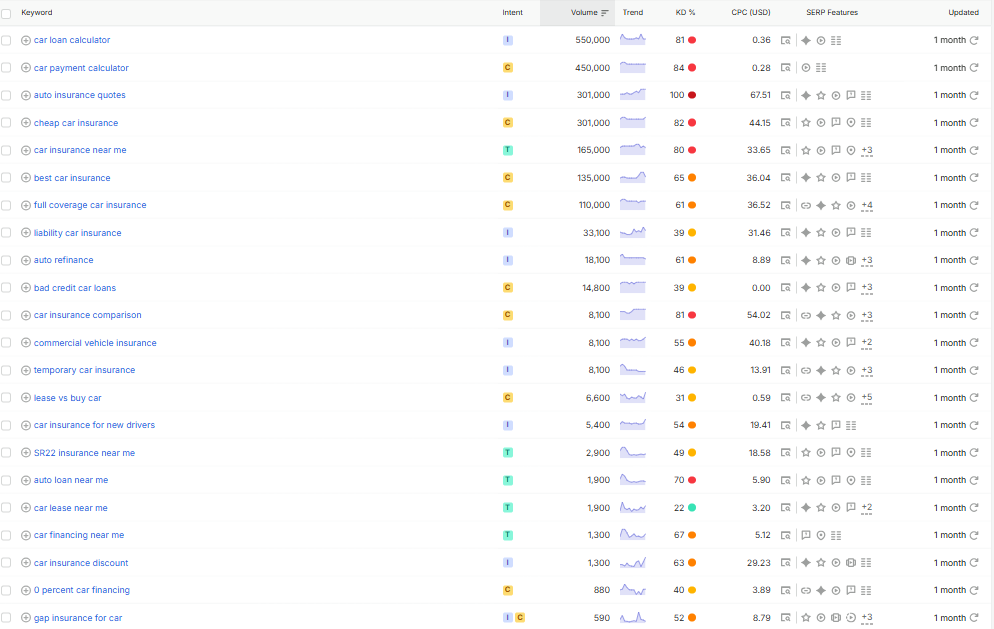View SERP for 'car payment calculator'
994x629 pixels.
pyautogui.click(x=785, y=68)
